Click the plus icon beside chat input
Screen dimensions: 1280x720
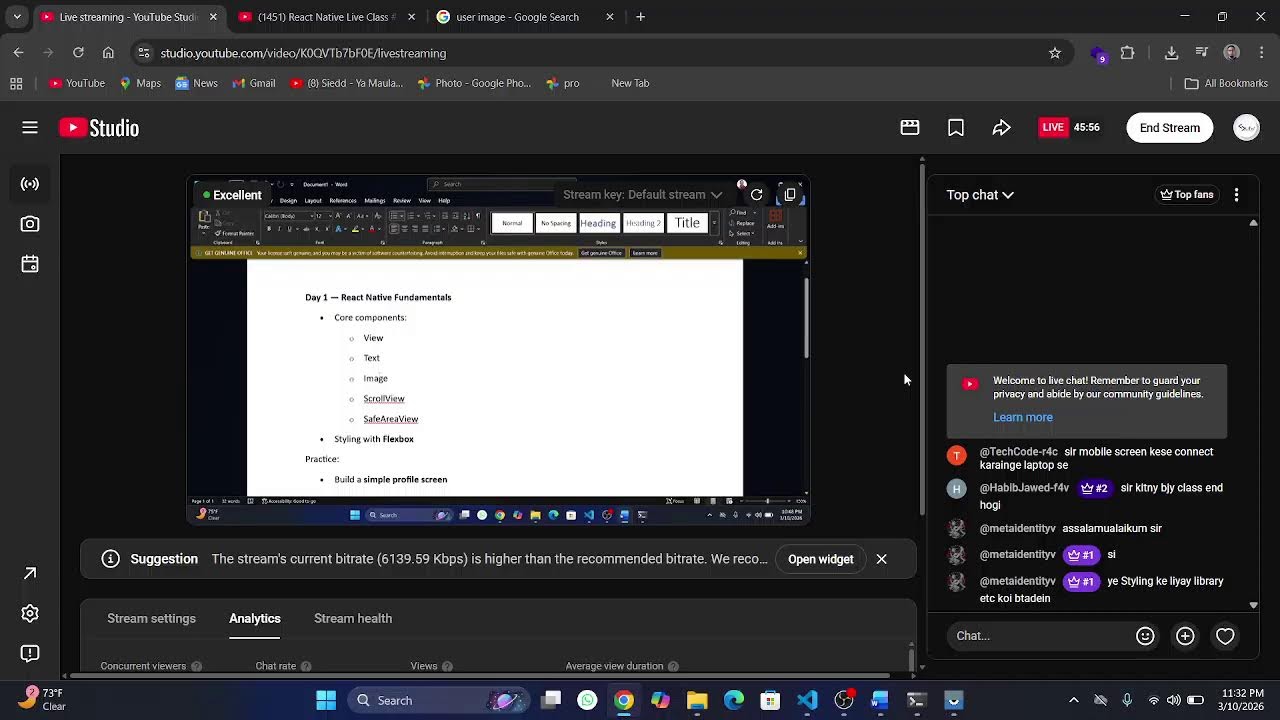click(1185, 636)
